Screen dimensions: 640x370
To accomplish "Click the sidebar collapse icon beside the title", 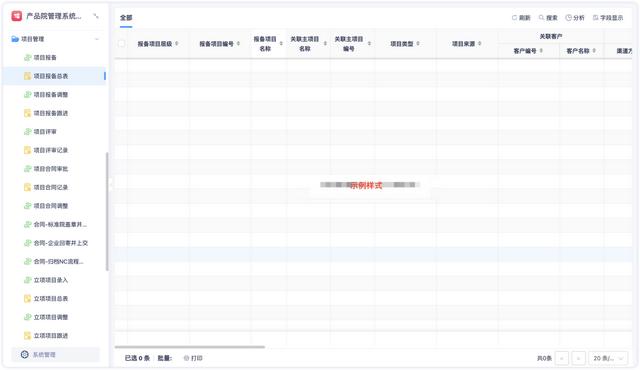I will coord(96,16).
